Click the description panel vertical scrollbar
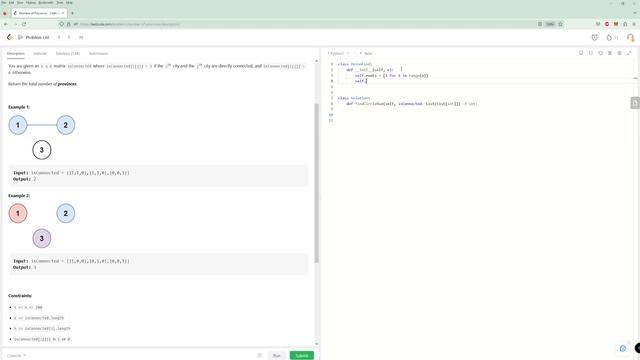 [x=316, y=183]
